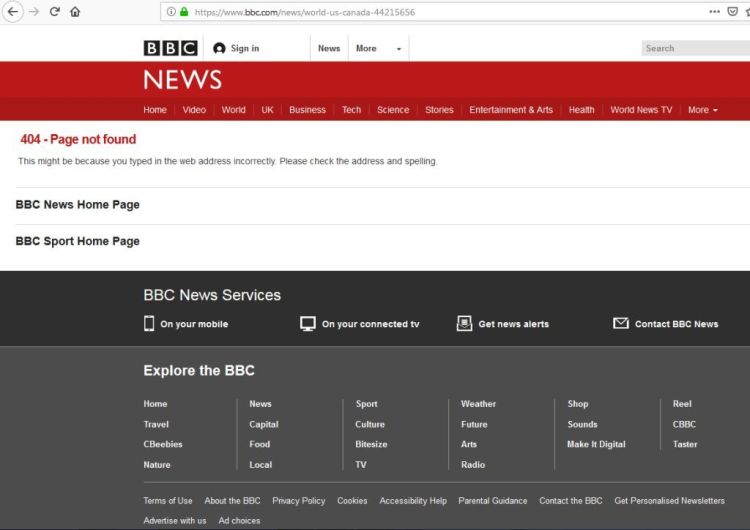Image resolution: width=750 pixels, height=530 pixels.
Task: Click CBBC in Explore the BBC
Action: coord(684,424)
